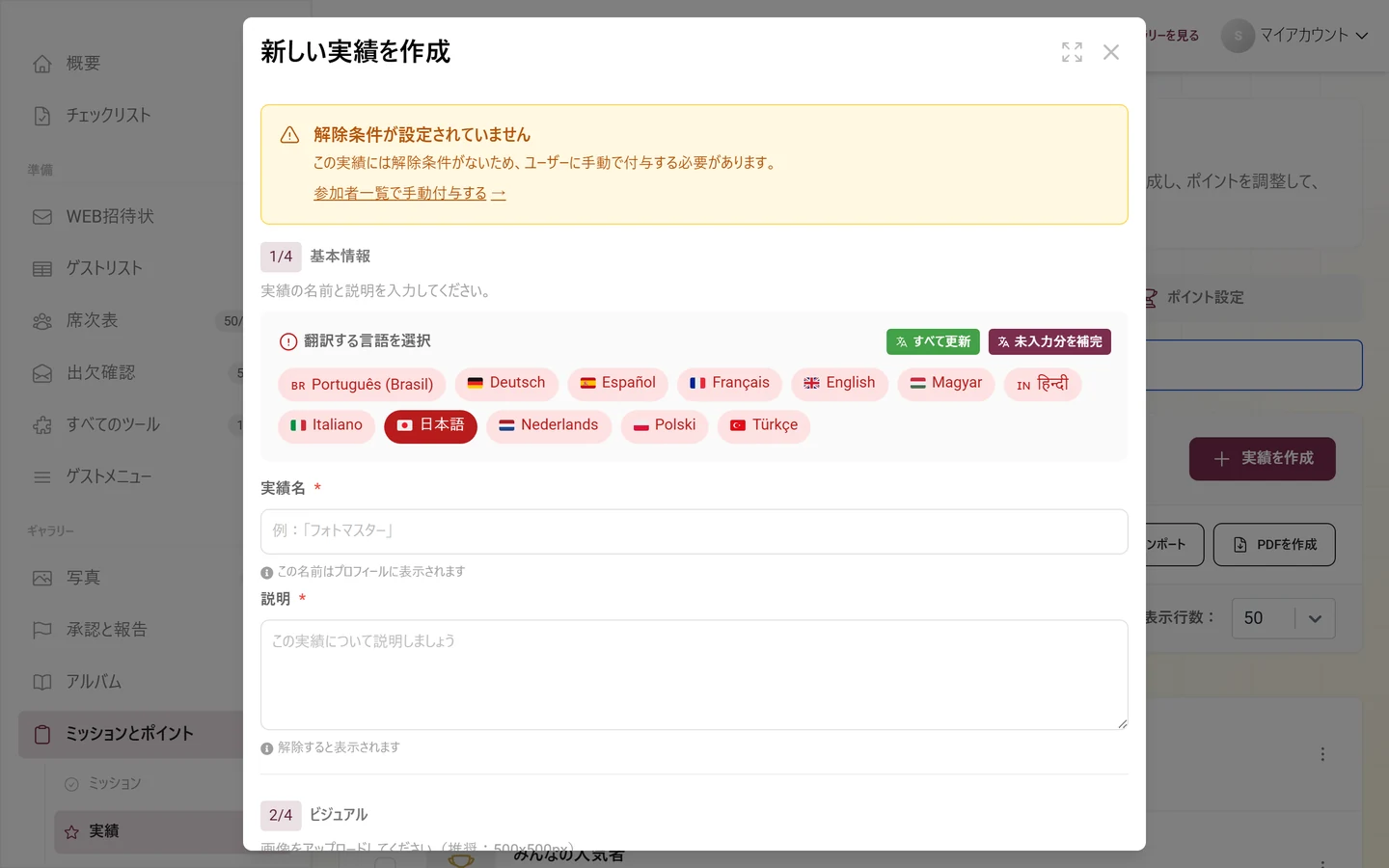
Task: Click the 出欠確認 mail icon
Action: click(x=42, y=373)
